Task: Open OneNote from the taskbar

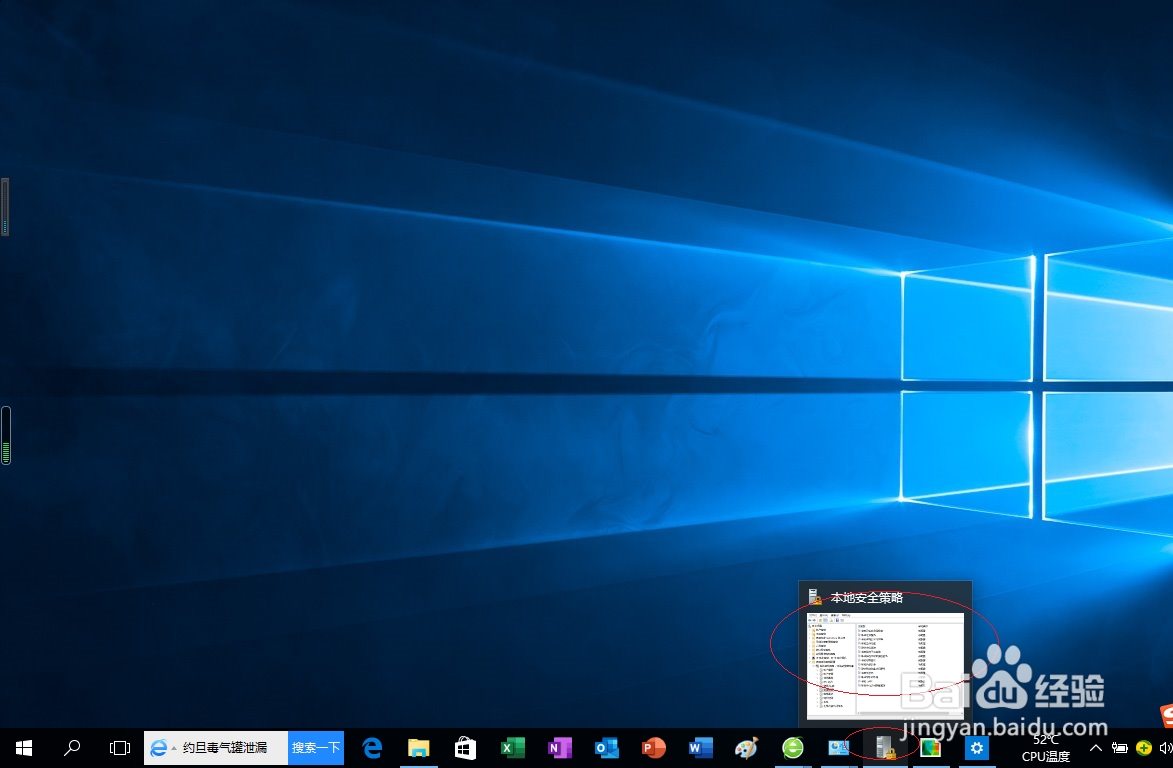Action: 559,747
